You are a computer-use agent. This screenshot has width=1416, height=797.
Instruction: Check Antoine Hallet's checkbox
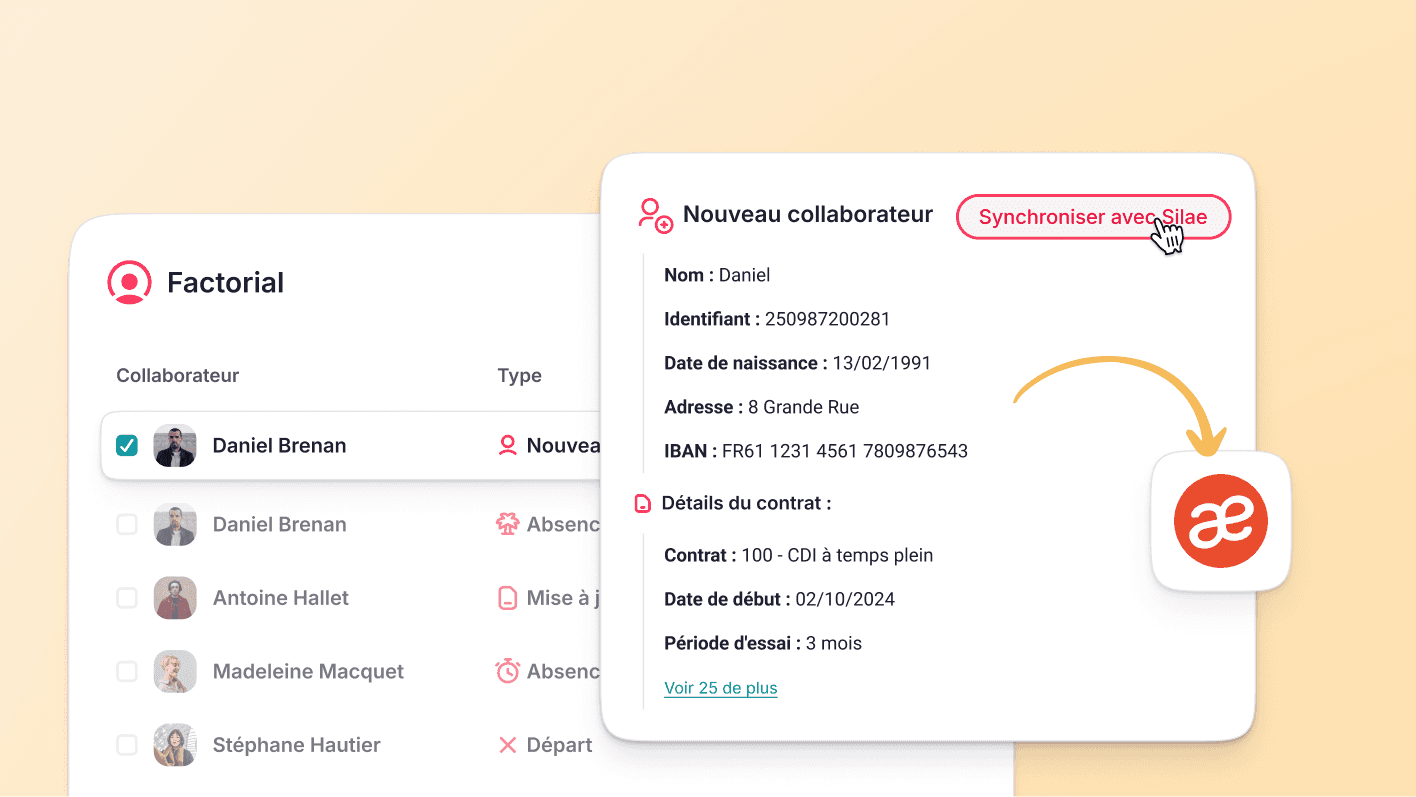pos(126,597)
